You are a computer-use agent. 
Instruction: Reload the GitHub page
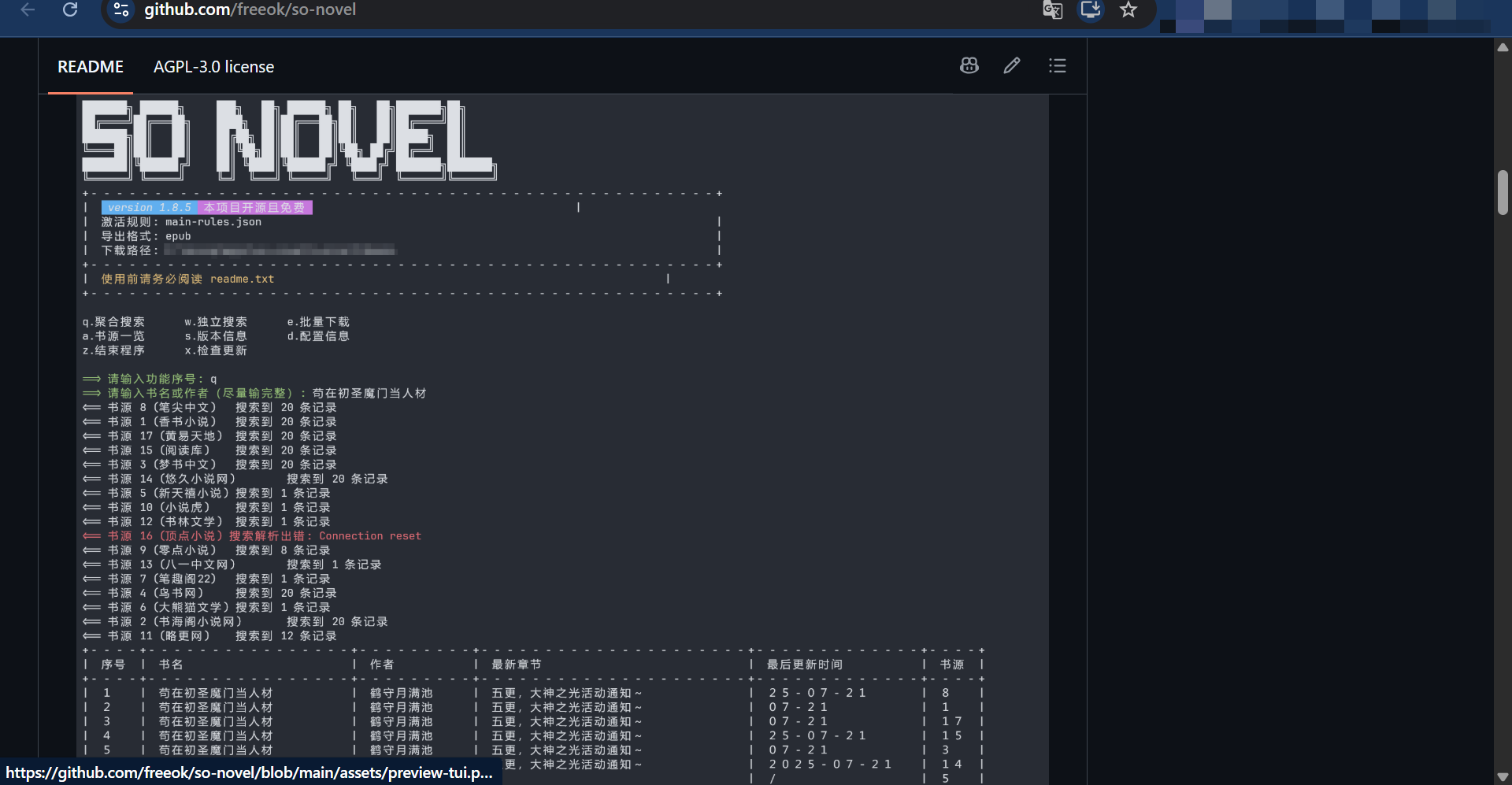[70, 10]
